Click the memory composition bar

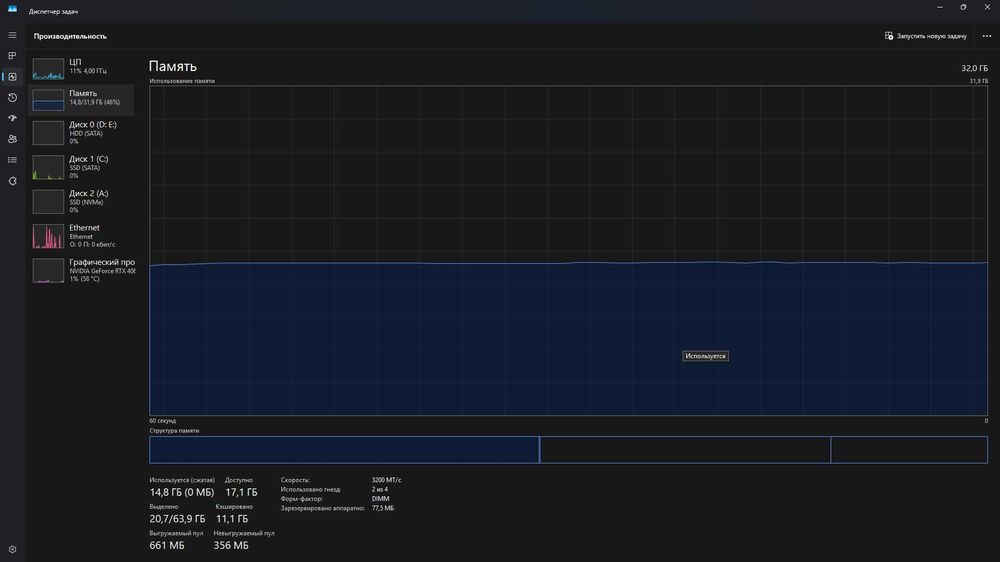pyautogui.click(x=568, y=450)
